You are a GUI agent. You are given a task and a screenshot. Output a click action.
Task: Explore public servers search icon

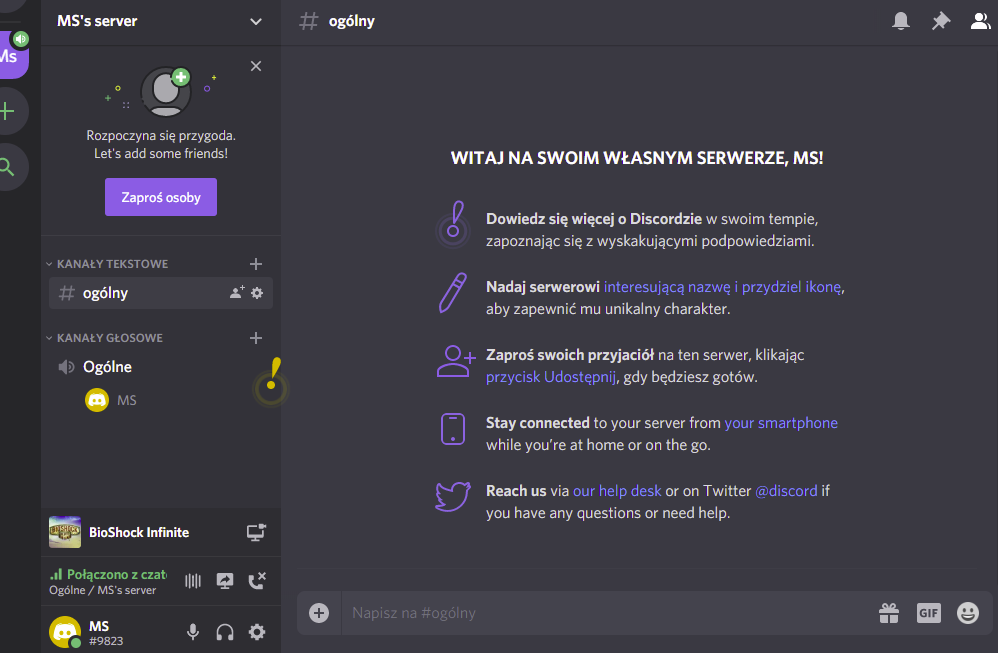coord(8,167)
